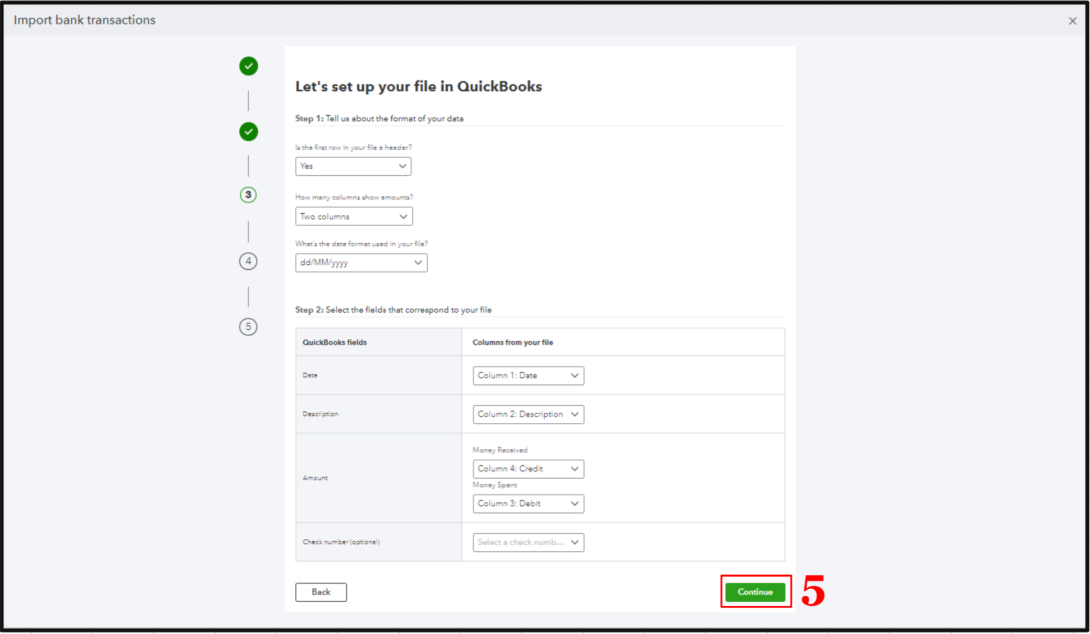Screen dimensions: 1090x634
Task: Open the first row header dropdown showing Yes
Action: tap(353, 166)
